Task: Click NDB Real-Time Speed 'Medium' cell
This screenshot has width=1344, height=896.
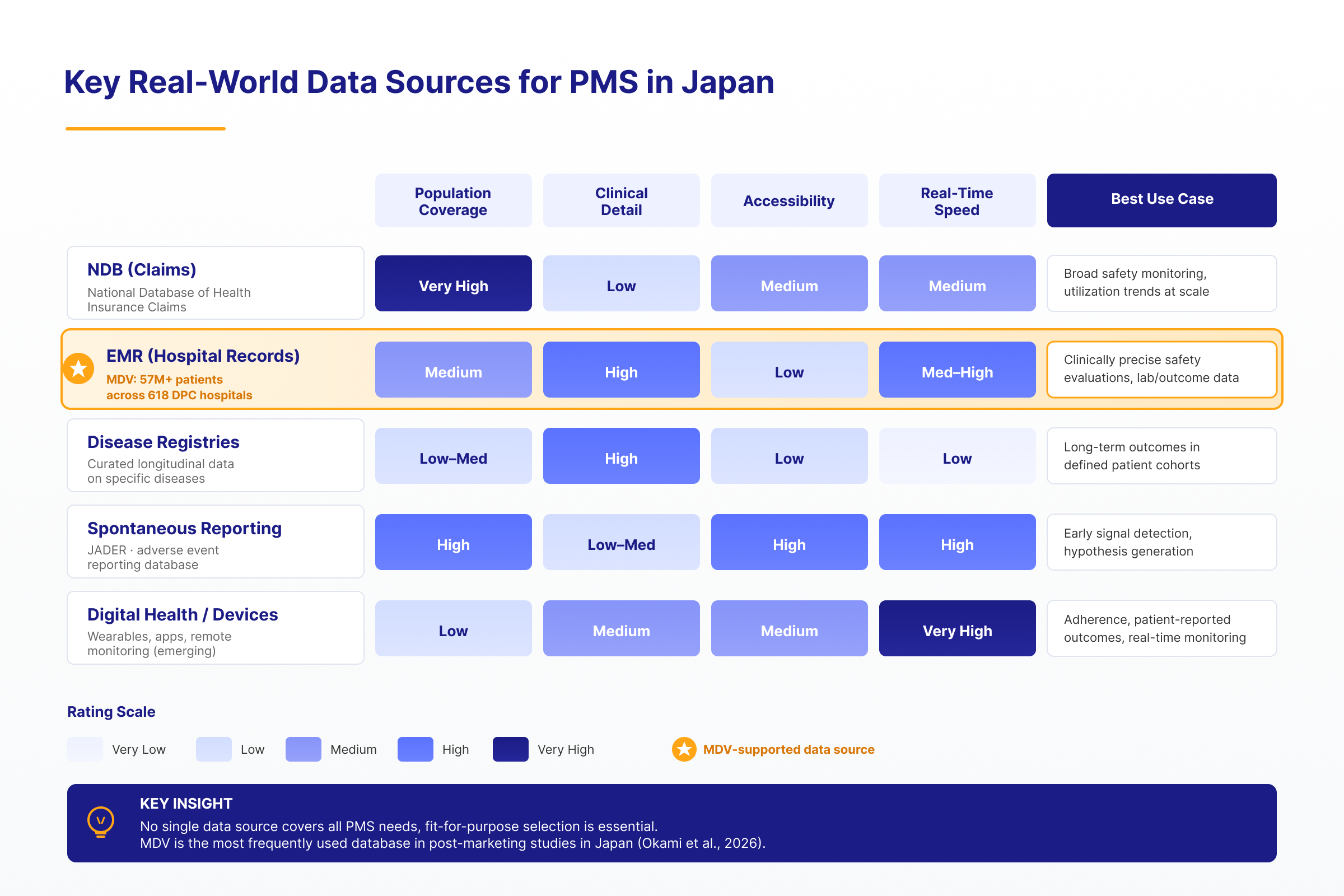Action: pos(957,283)
